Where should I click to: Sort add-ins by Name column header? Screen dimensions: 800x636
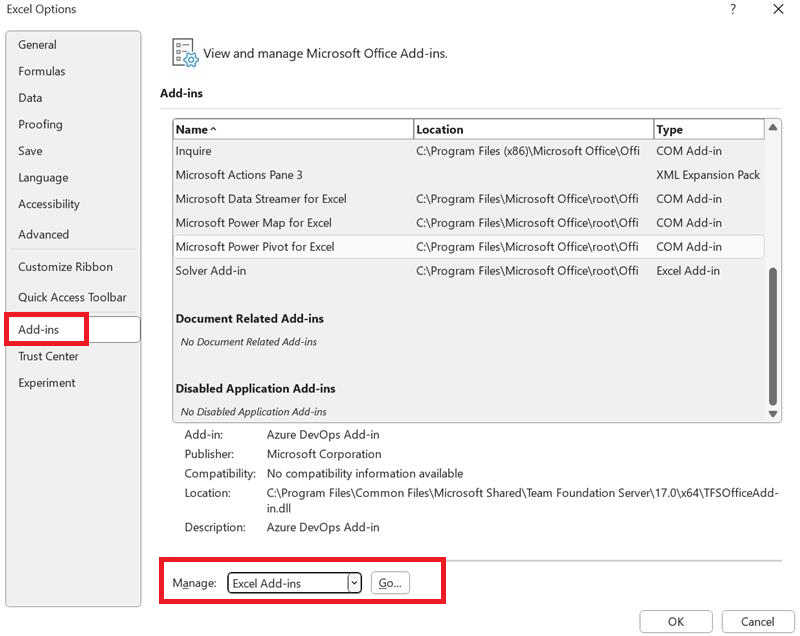pyautogui.click(x=293, y=130)
